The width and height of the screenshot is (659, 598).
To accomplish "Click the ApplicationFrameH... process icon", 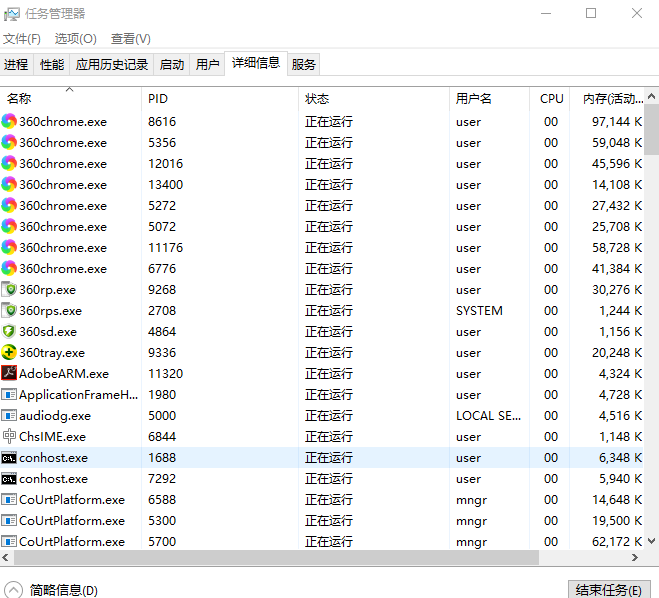I will click(x=9, y=395).
